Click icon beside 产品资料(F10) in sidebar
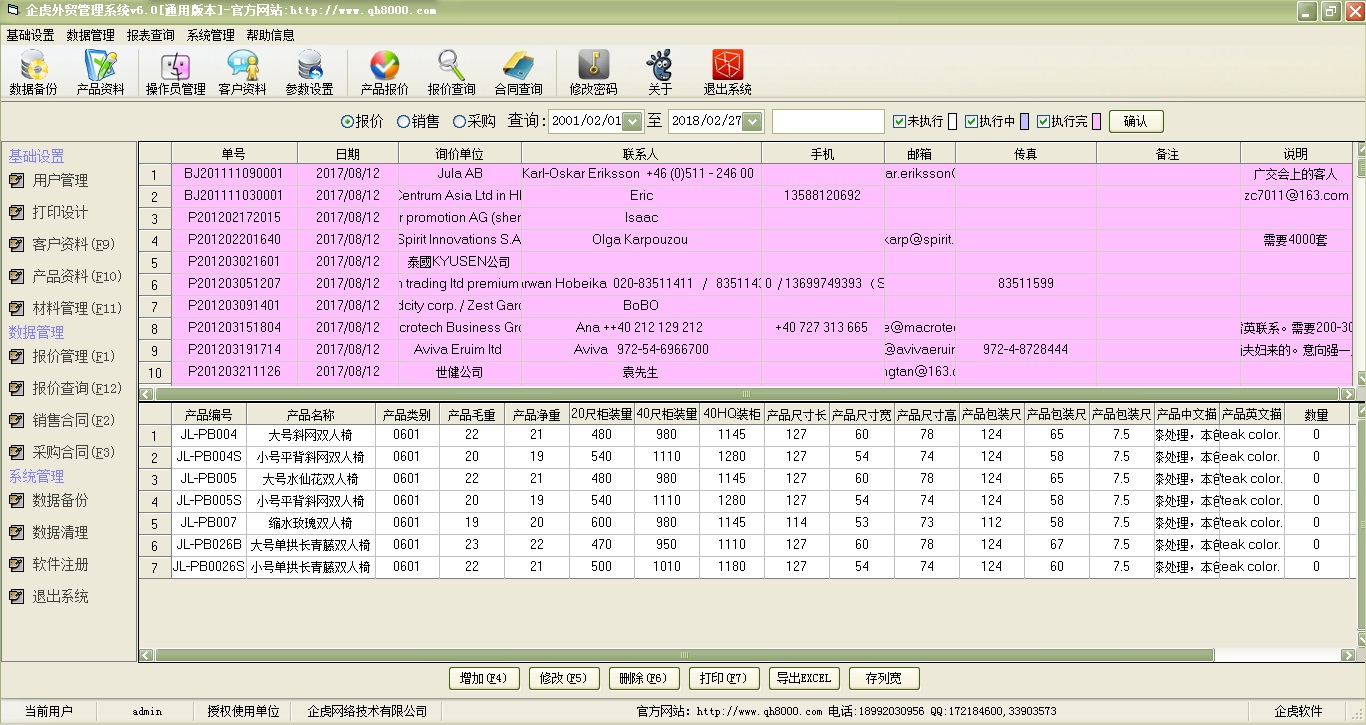Image resolution: width=1366 pixels, height=725 pixels. [x=16, y=277]
